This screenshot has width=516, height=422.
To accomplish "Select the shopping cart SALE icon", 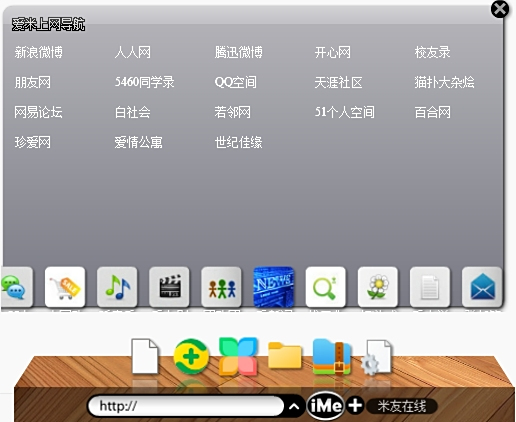I will 65,287.
